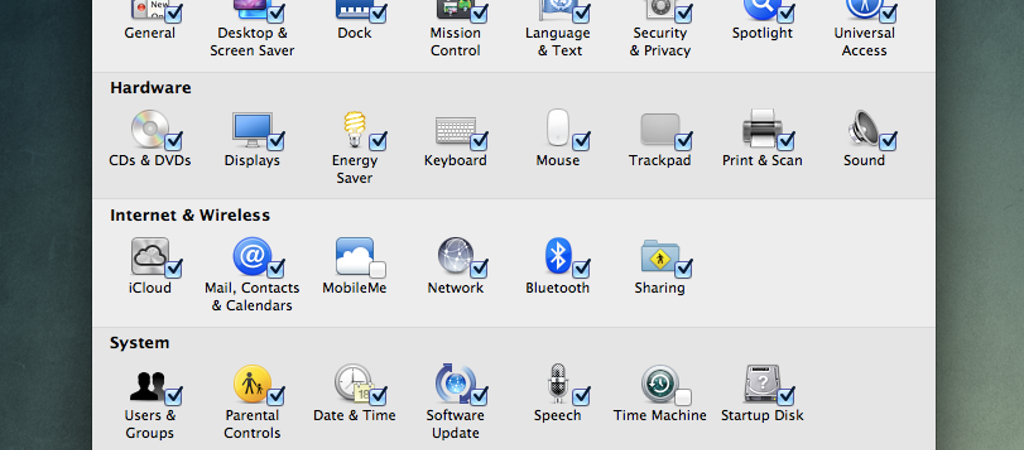Open the Speech microphone icon
The height and width of the screenshot is (450, 1024).
[x=558, y=383]
